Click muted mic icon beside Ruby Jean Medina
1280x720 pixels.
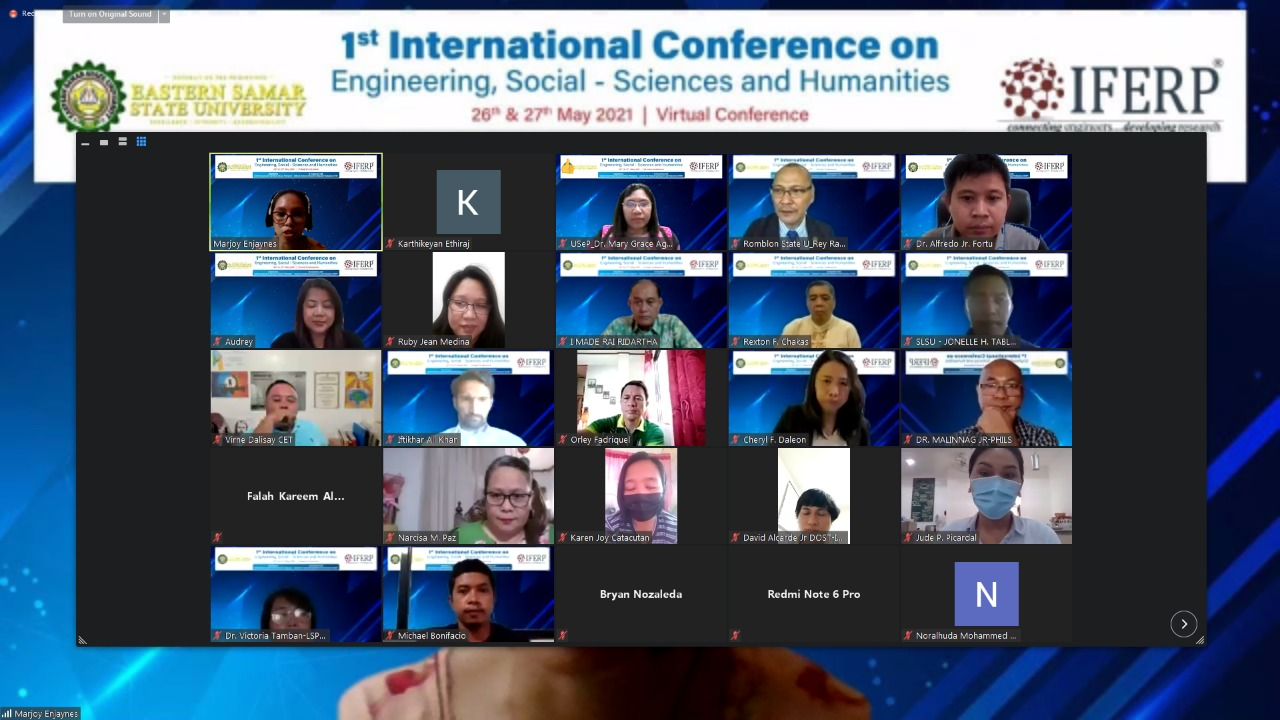391,342
